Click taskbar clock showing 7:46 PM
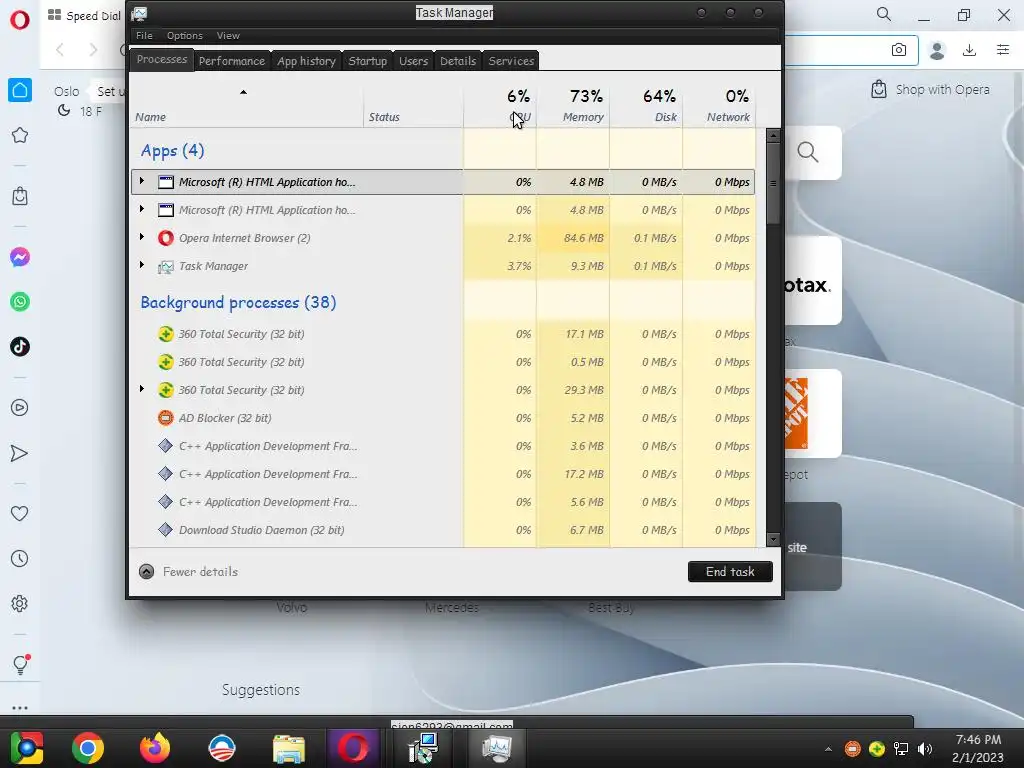 978,748
